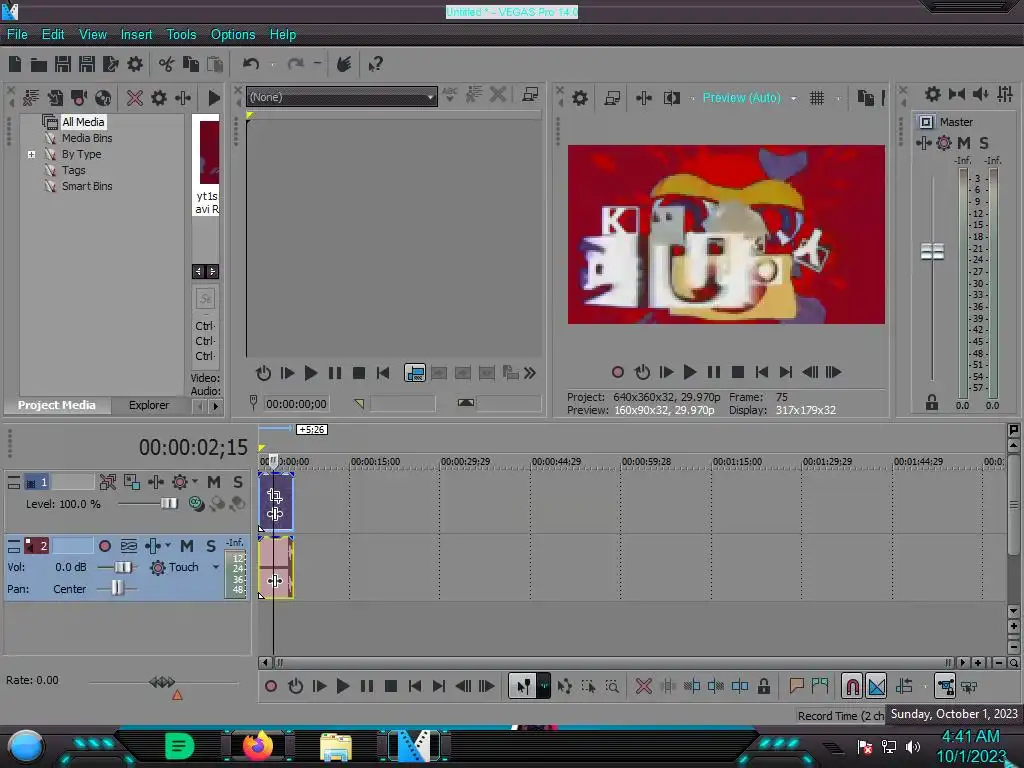Open project properties gear in main toolbar
Viewport: 1024px width, 768px height.
click(135, 64)
